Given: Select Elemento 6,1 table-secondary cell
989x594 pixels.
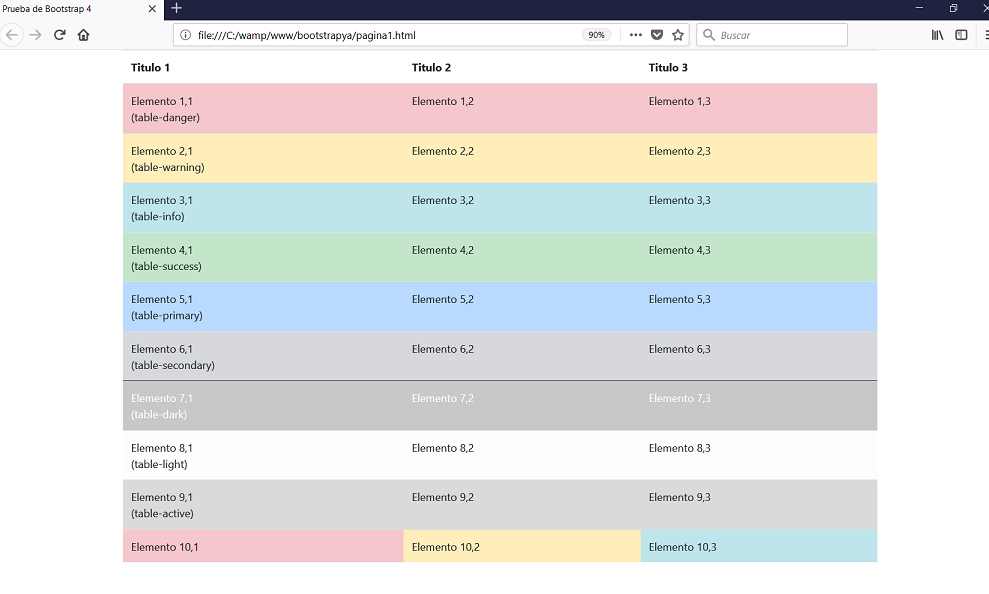Looking at the screenshot, I should [263, 356].
